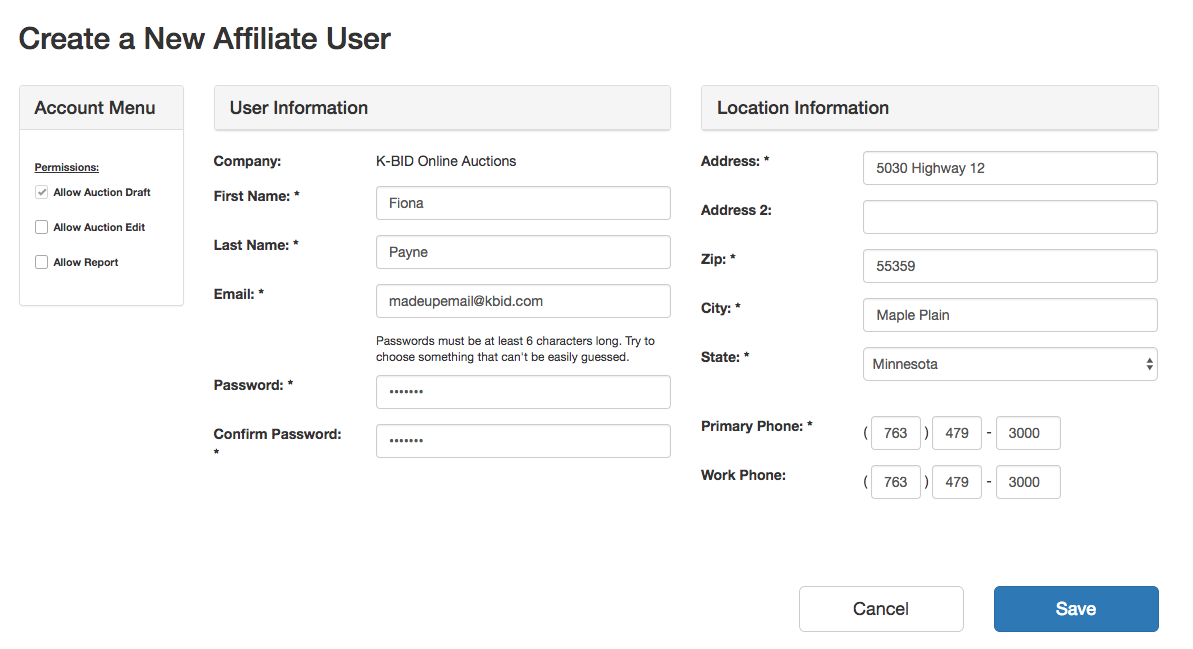Viewport: 1193px width, 649px height.
Task: Focus the Primary Phone 479 prefix field
Action: 957,433
